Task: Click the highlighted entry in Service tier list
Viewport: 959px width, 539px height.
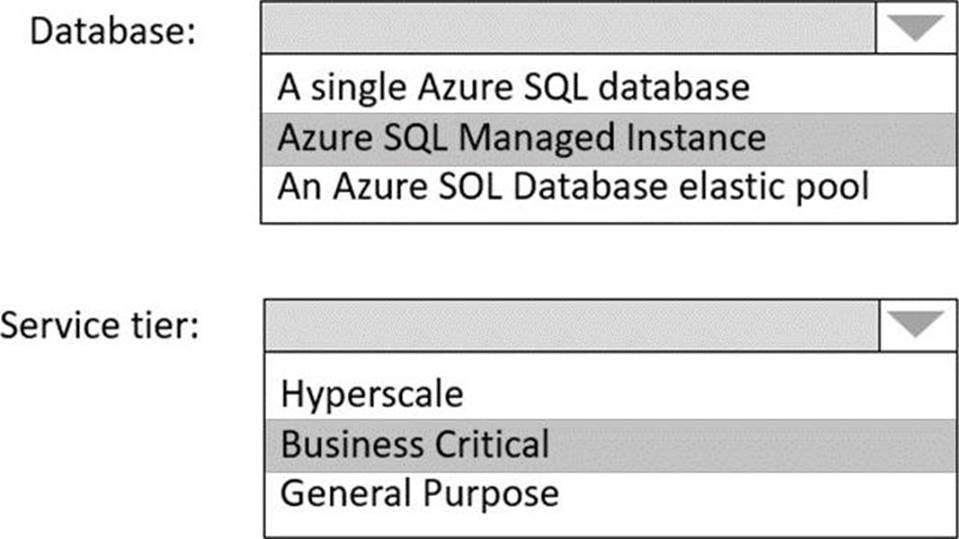Action: [415, 443]
